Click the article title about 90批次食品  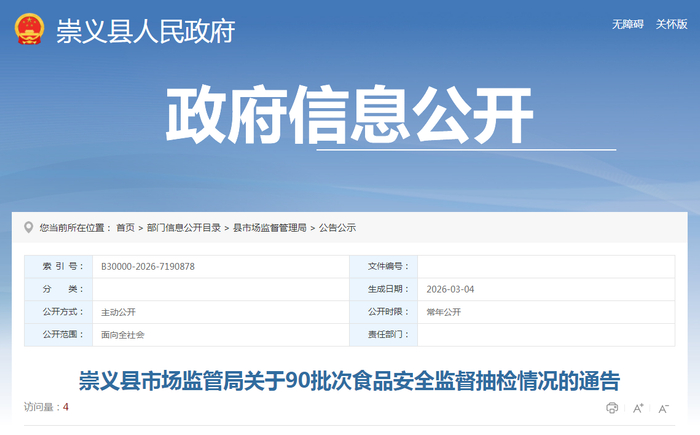(x=350, y=381)
